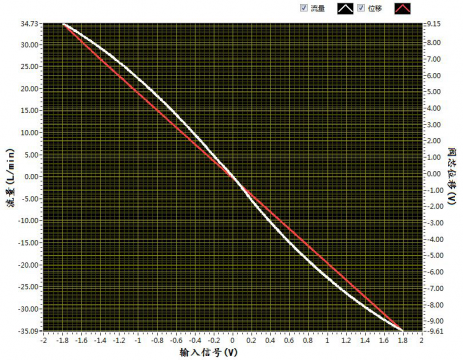
Task: Click the curves' endpoint at 1.8 V
Action: click(403, 330)
